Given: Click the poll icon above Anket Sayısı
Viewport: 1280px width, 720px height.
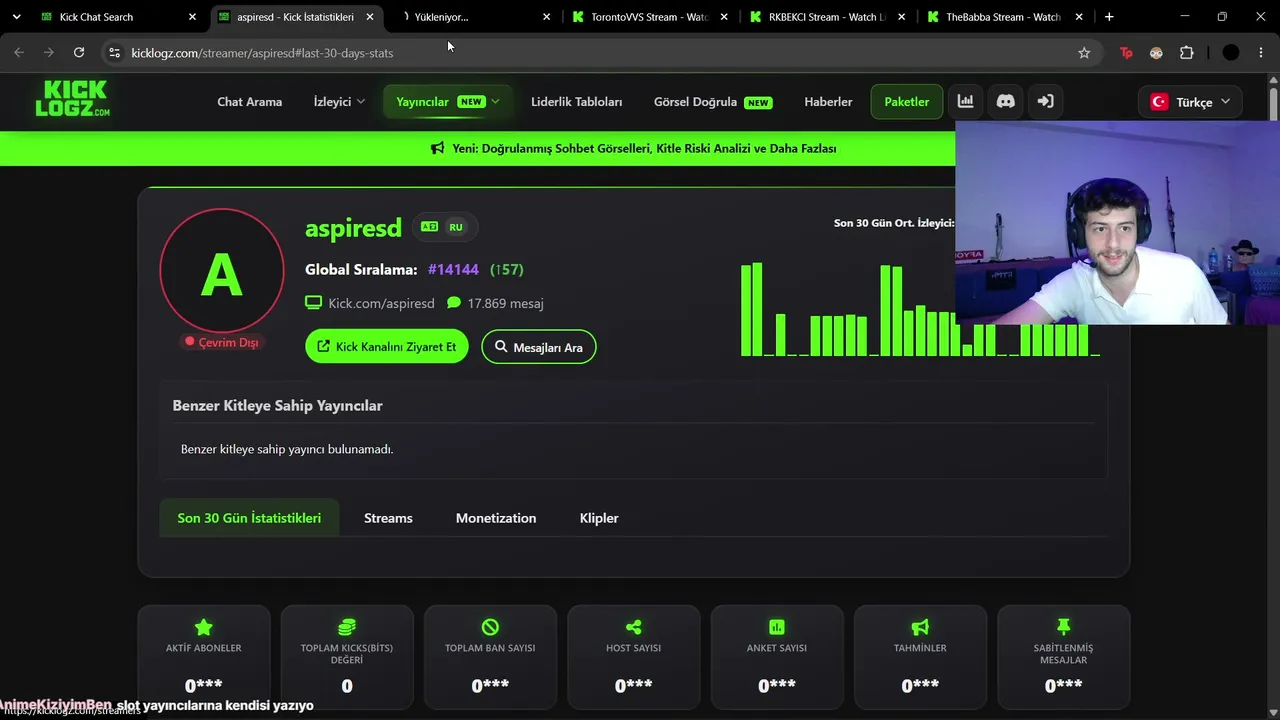Looking at the screenshot, I should (777, 627).
